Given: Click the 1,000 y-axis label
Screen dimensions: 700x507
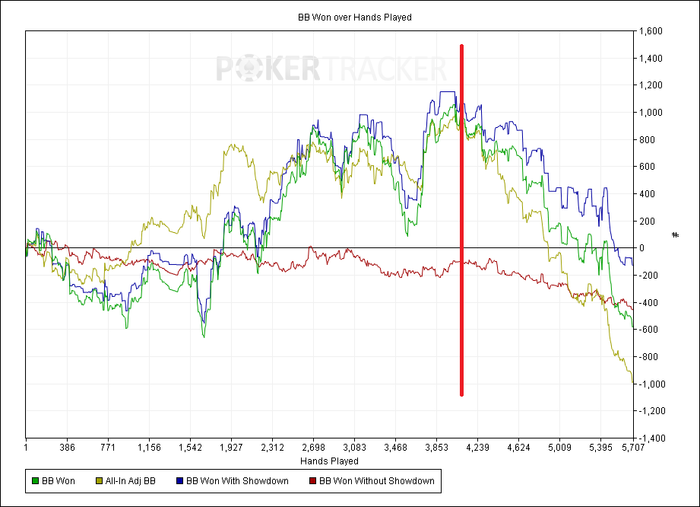Looking at the screenshot, I should [651, 112].
